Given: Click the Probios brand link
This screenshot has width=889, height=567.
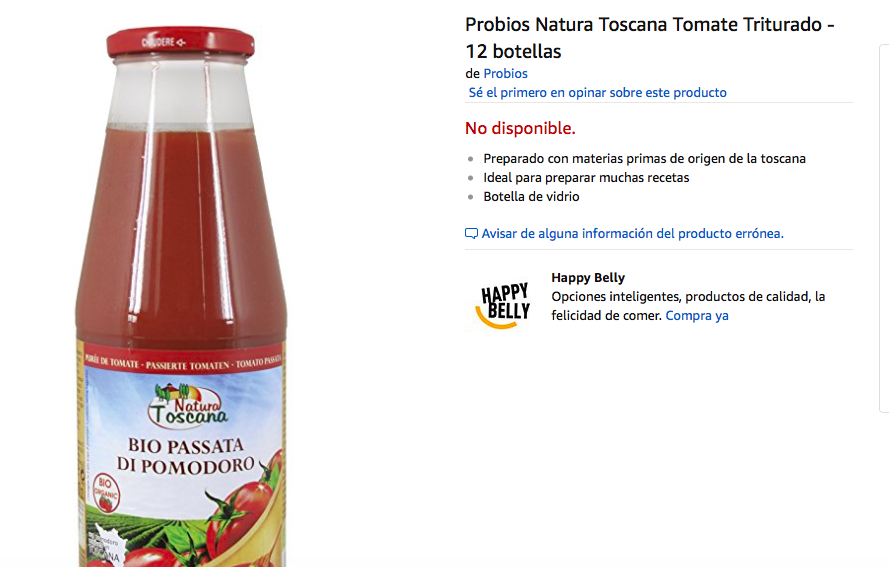Looking at the screenshot, I should click(505, 74).
